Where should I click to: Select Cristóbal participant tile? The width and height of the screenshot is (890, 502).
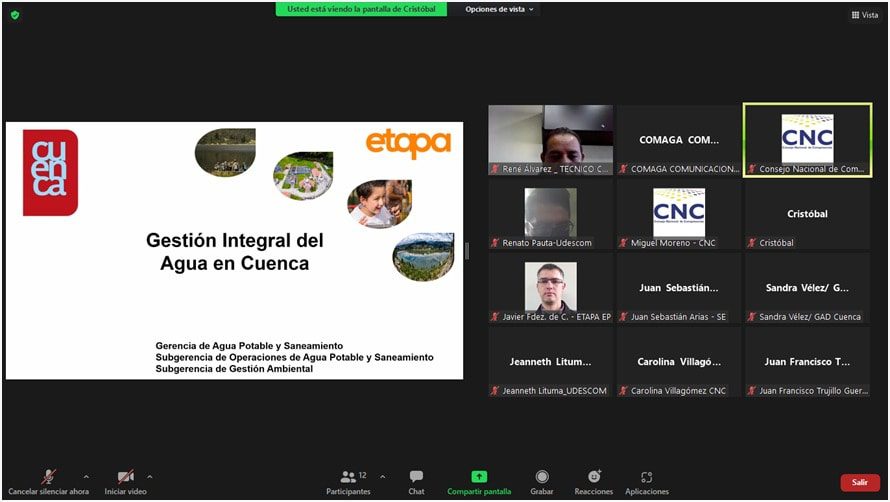click(808, 214)
